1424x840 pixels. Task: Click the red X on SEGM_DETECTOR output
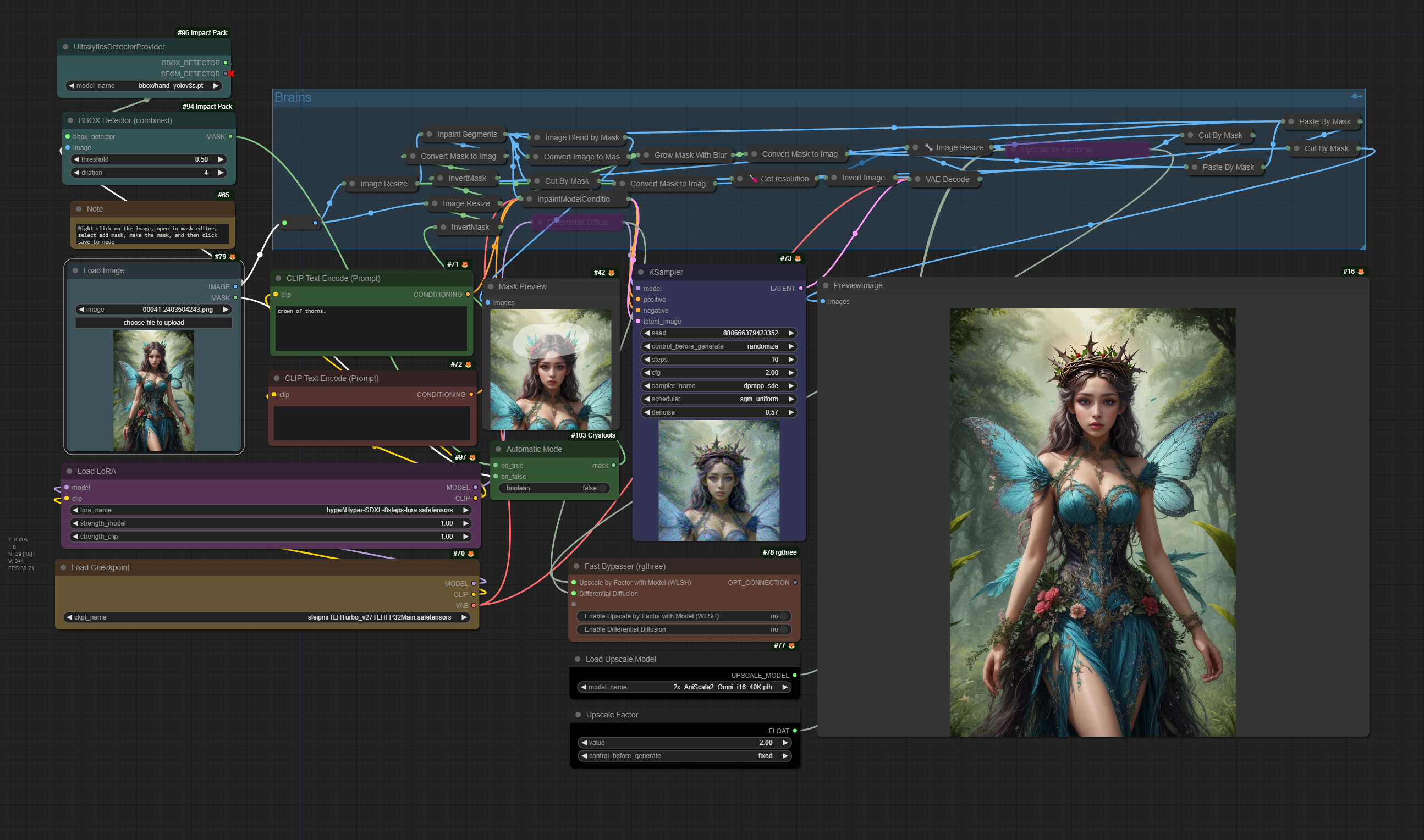(231, 74)
